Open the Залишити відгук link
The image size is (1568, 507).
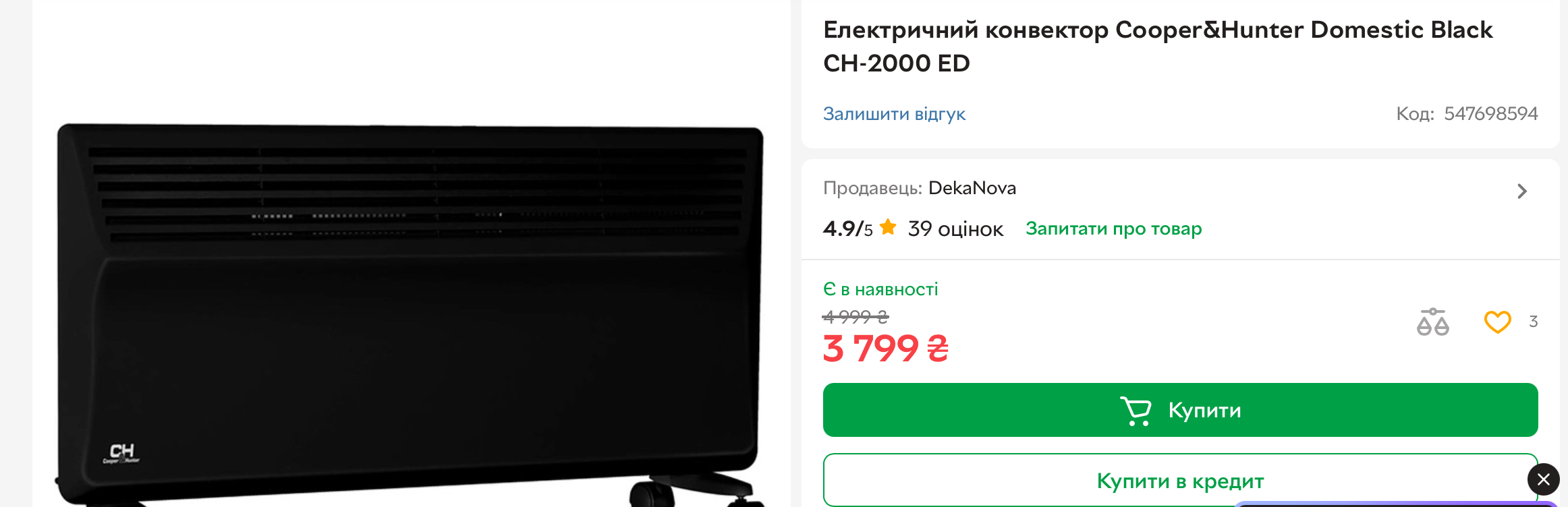pyautogui.click(x=894, y=114)
